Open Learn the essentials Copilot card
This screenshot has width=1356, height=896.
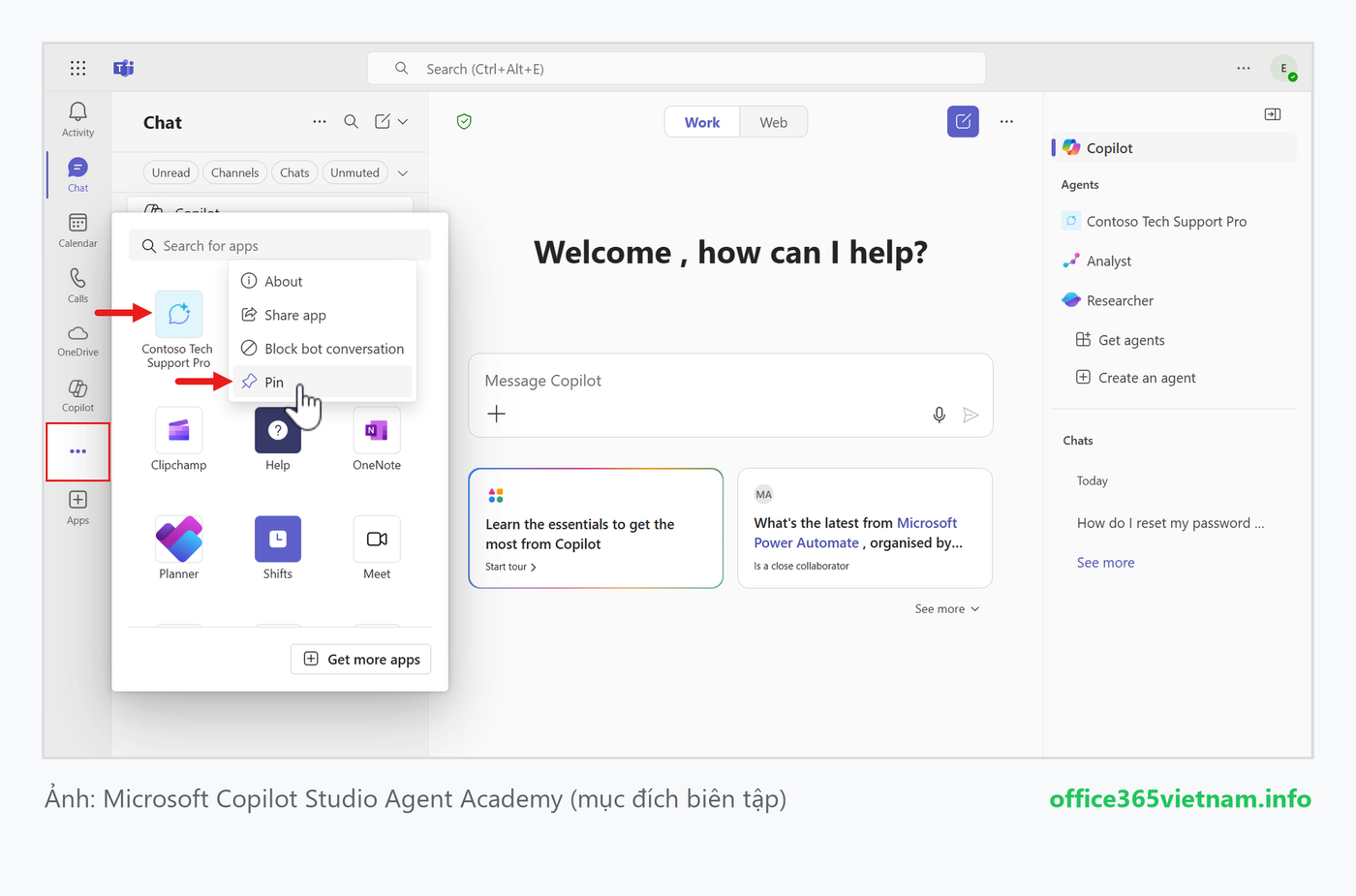pos(596,528)
